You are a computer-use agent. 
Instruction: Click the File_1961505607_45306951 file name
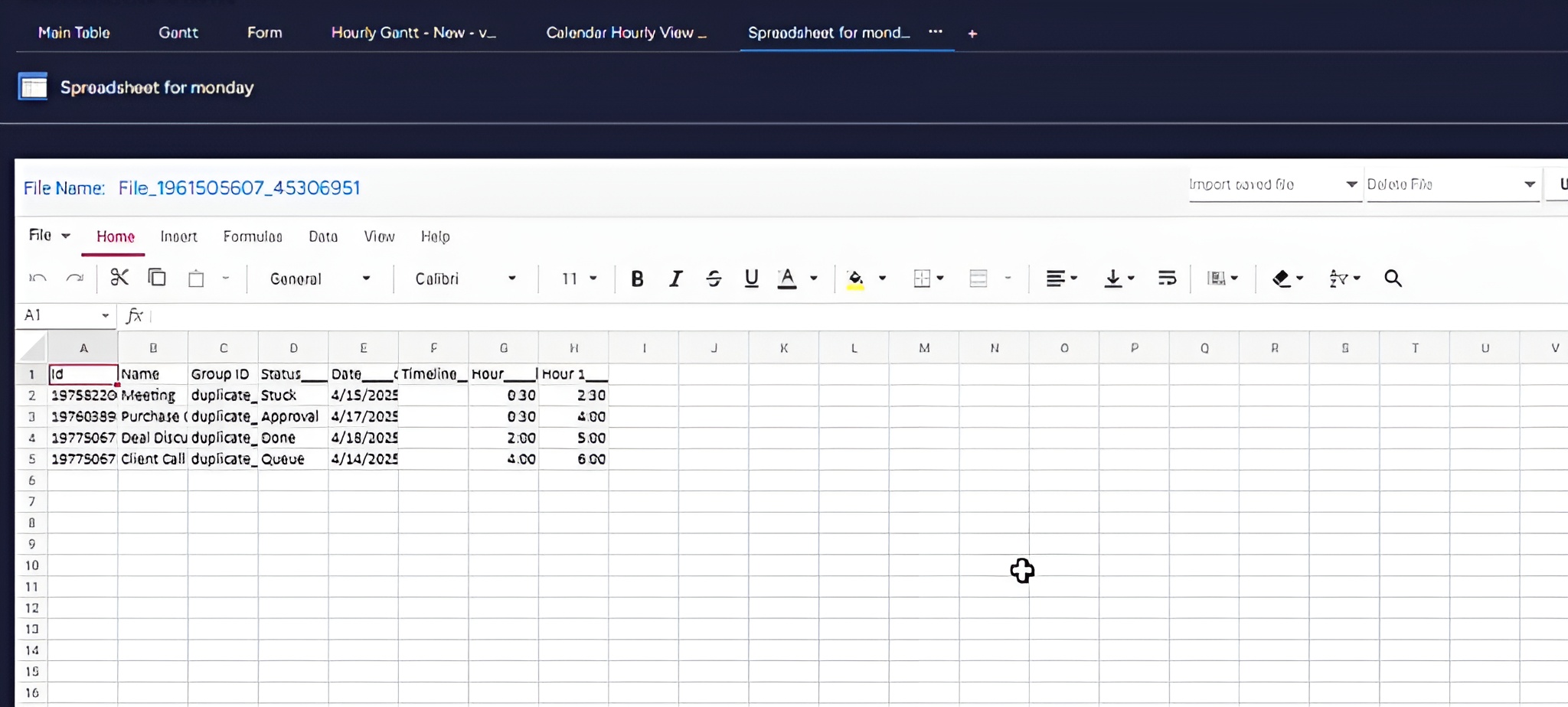[239, 187]
